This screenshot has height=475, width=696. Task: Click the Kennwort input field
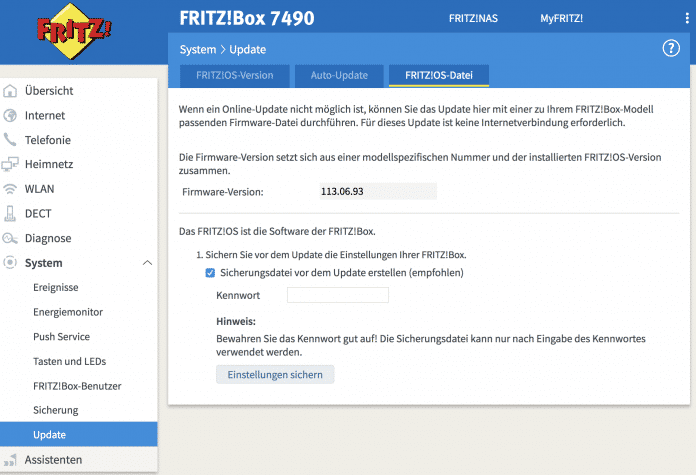point(337,295)
